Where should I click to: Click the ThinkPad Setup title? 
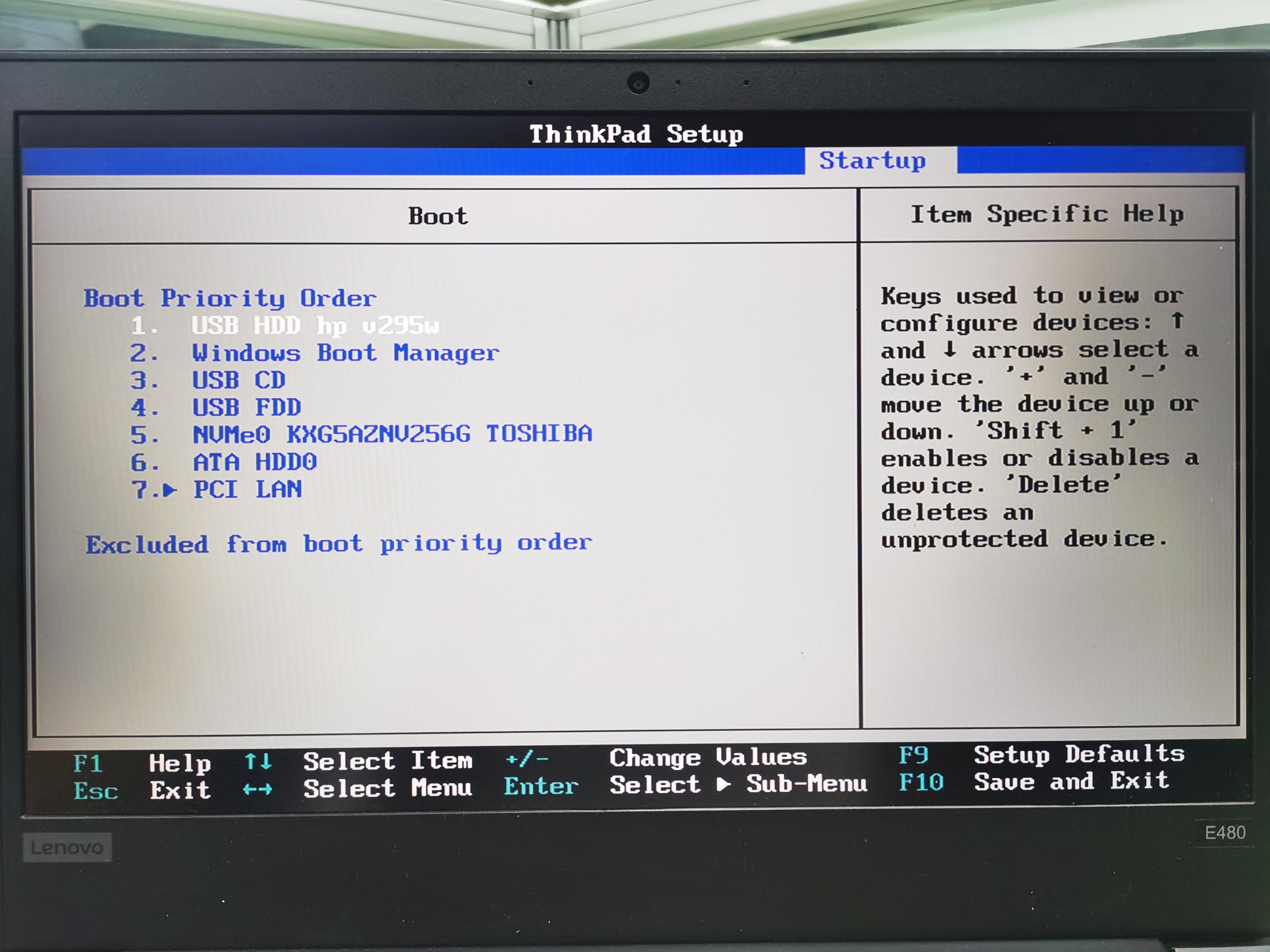coord(636,134)
